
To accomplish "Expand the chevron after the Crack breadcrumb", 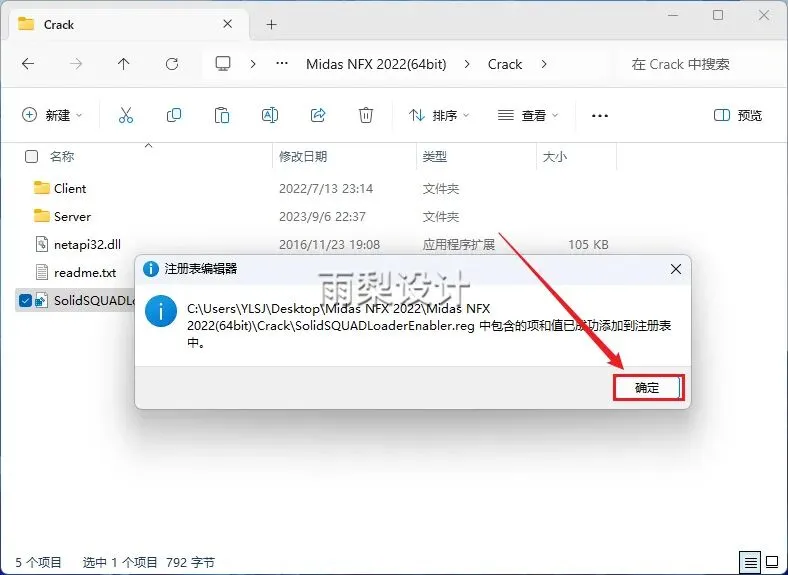I will (x=544, y=64).
